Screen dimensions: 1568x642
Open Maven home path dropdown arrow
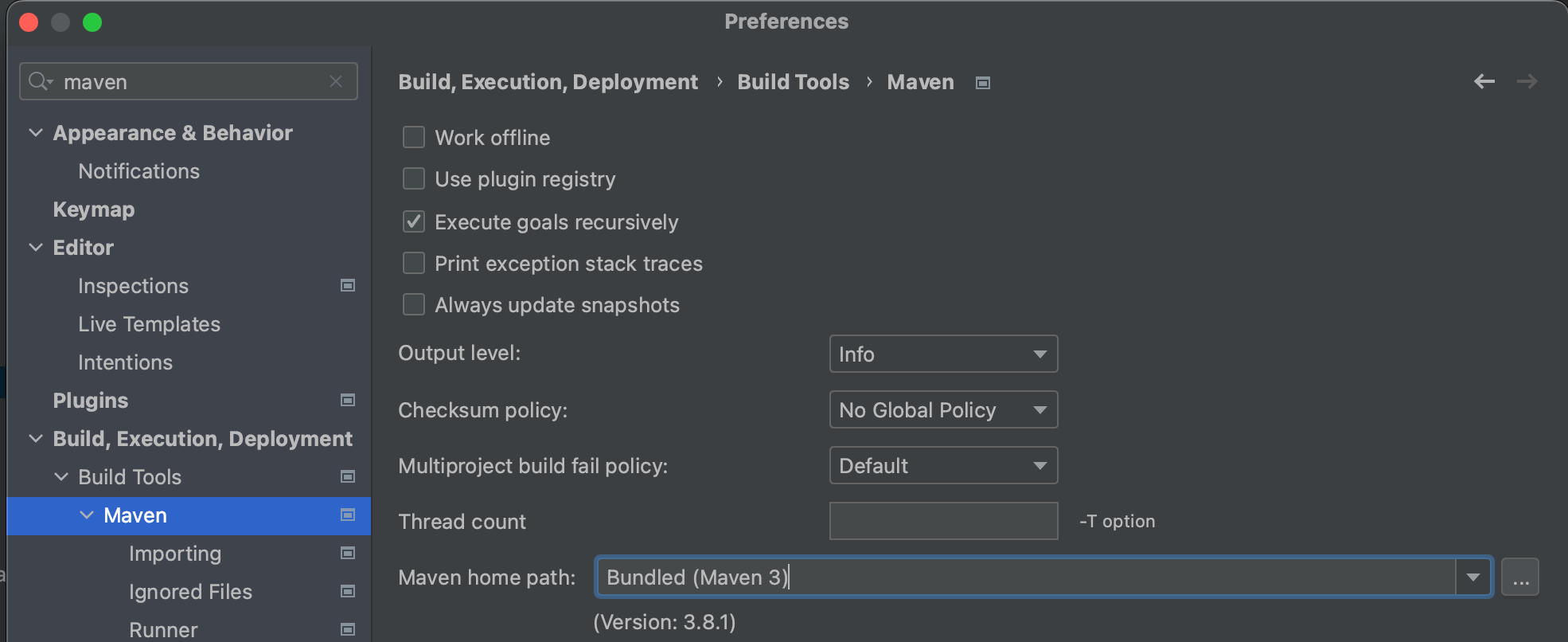tap(1473, 577)
